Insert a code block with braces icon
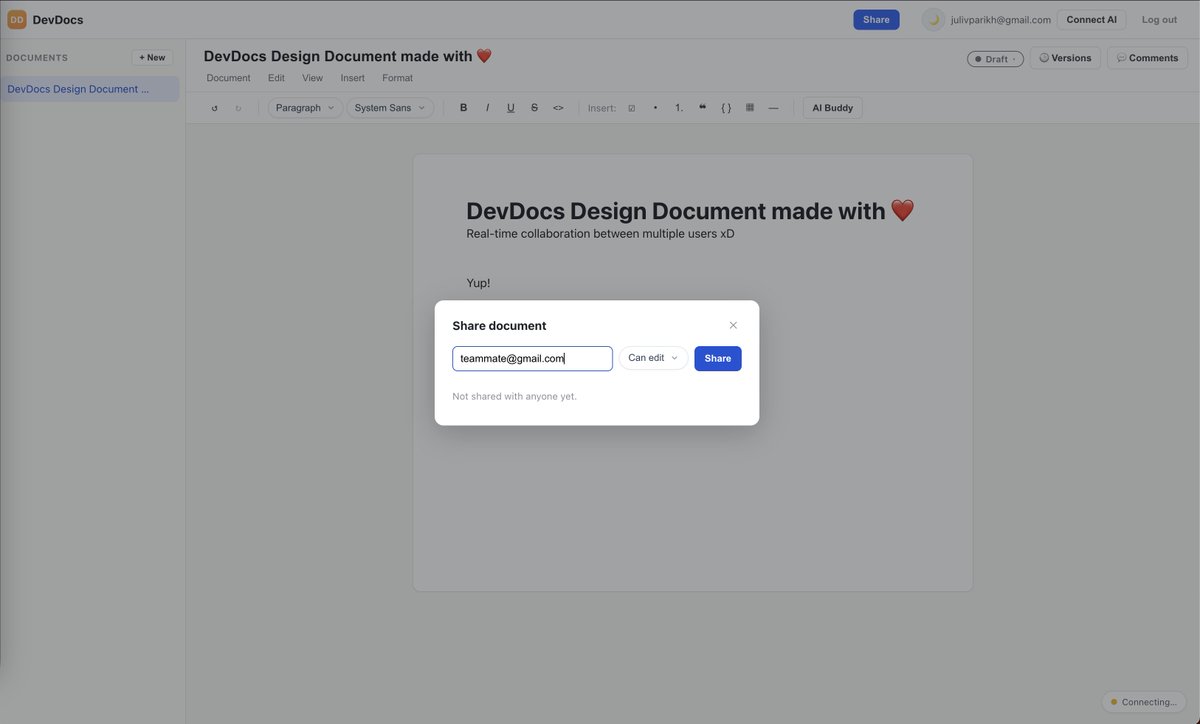 pyautogui.click(x=726, y=108)
